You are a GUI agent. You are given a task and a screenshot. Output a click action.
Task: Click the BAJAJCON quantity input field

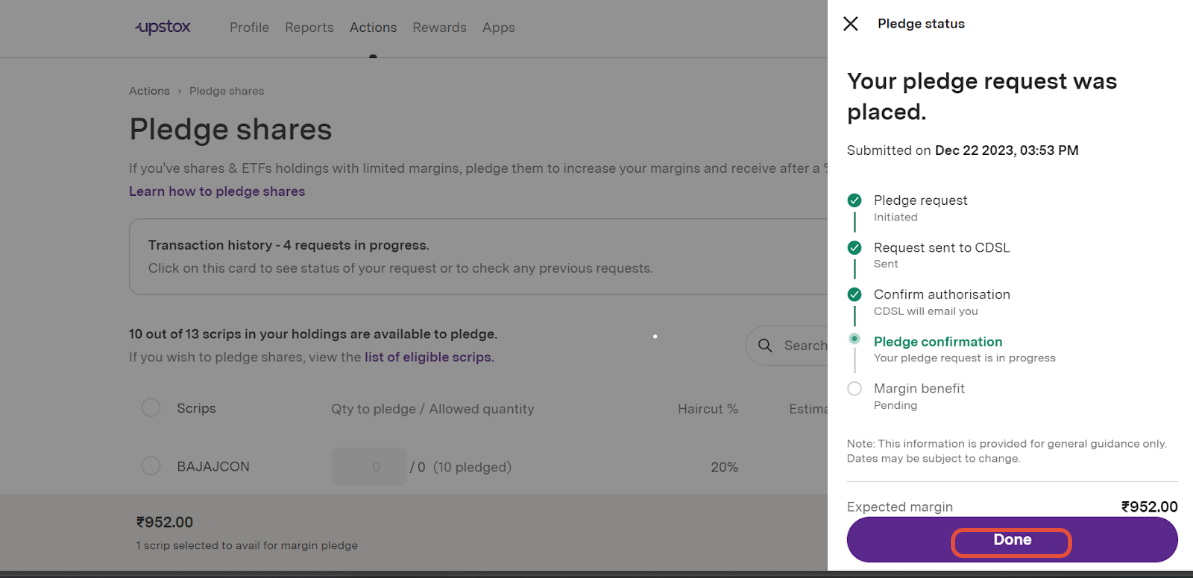pyautogui.click(x=369, y=467)
